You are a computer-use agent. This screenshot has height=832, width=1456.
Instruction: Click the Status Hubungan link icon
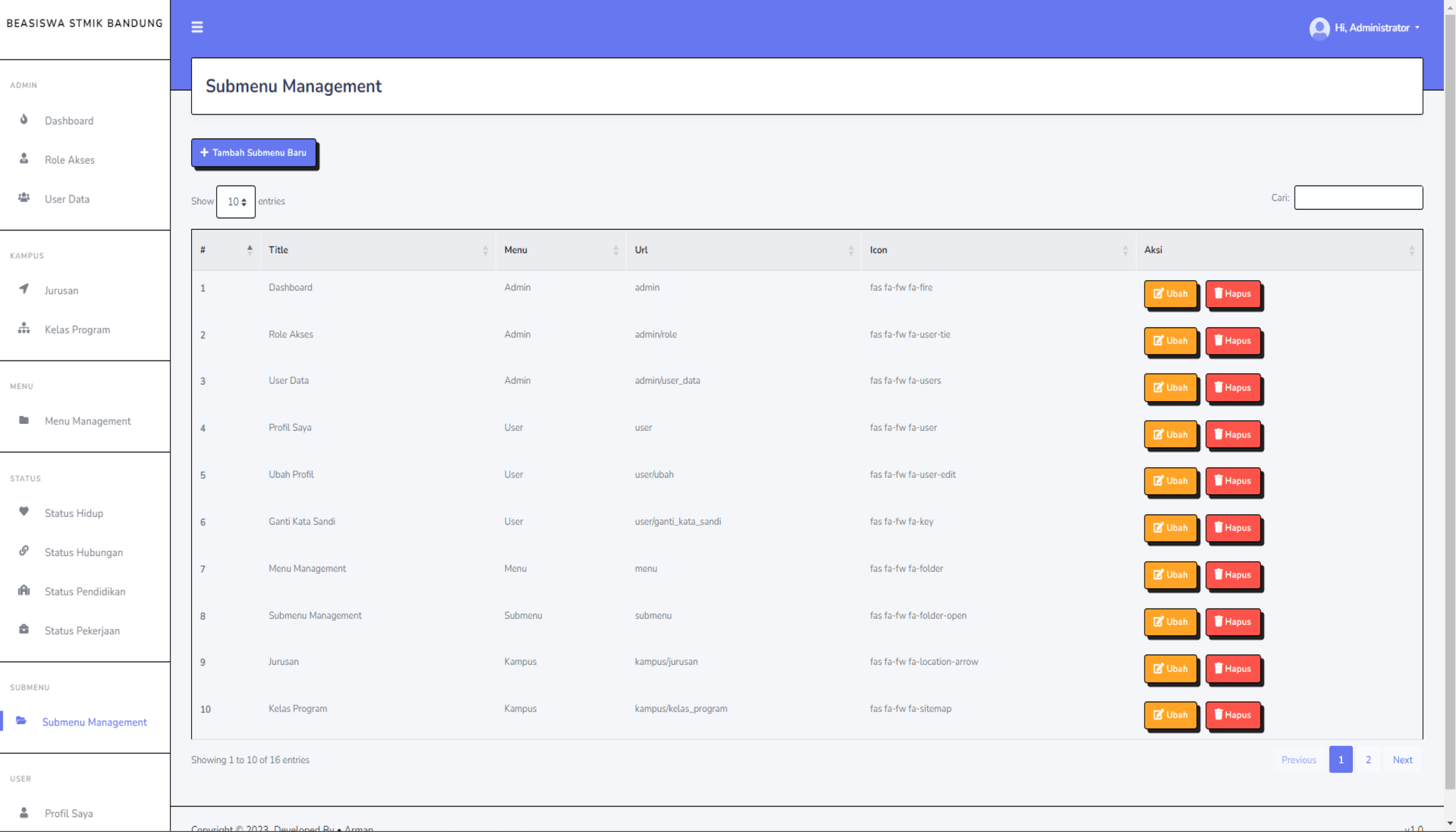pos(23,550)
